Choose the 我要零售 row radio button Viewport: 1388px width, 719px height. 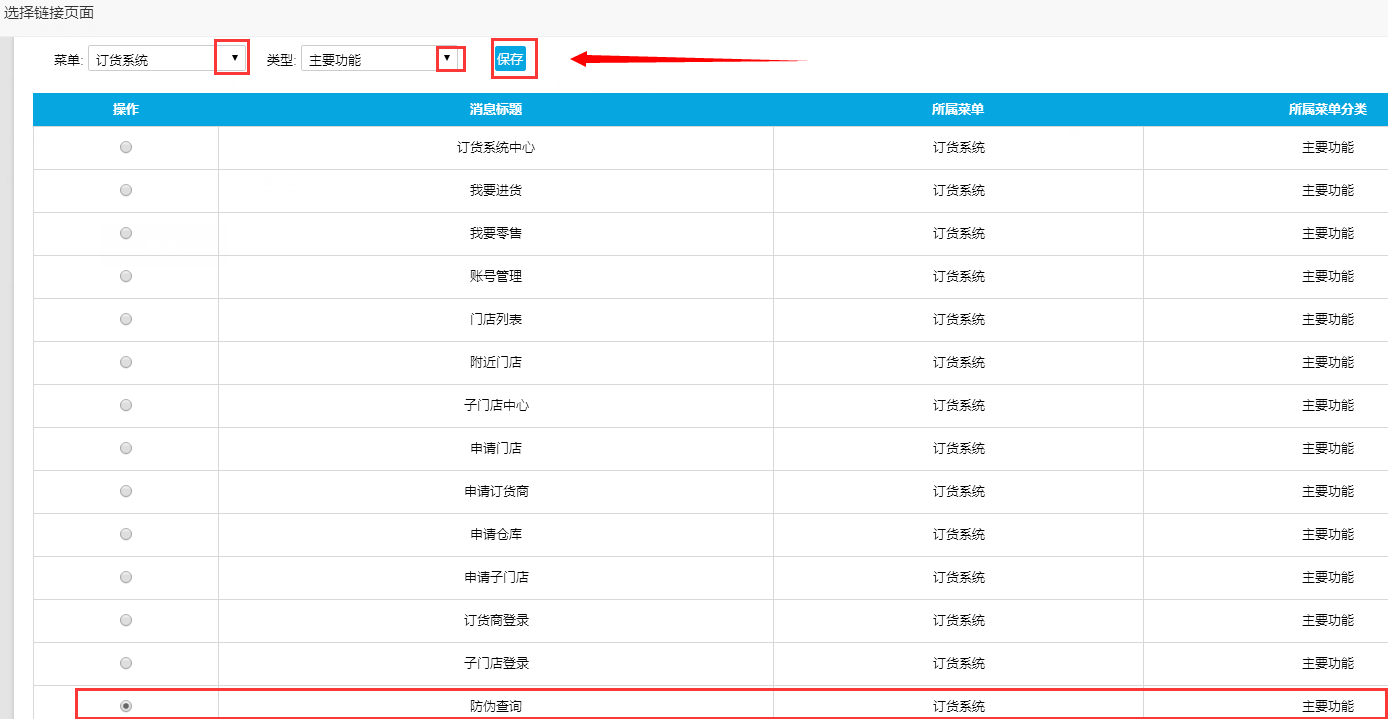coord(126,233)
